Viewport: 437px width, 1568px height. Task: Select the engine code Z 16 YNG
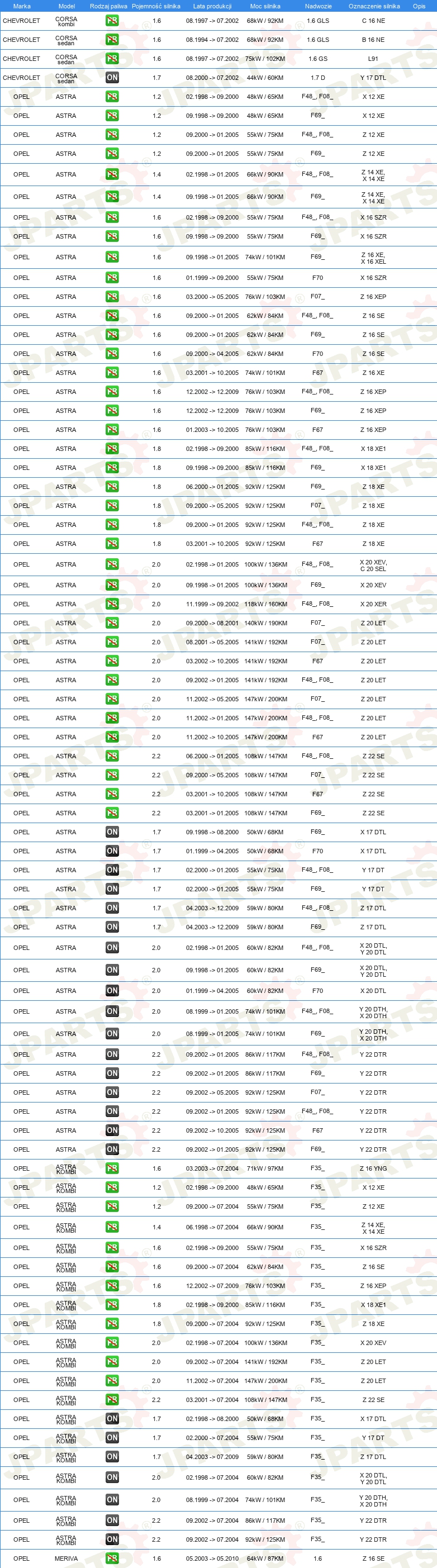pyautogui.click(x=373, y=1168)
